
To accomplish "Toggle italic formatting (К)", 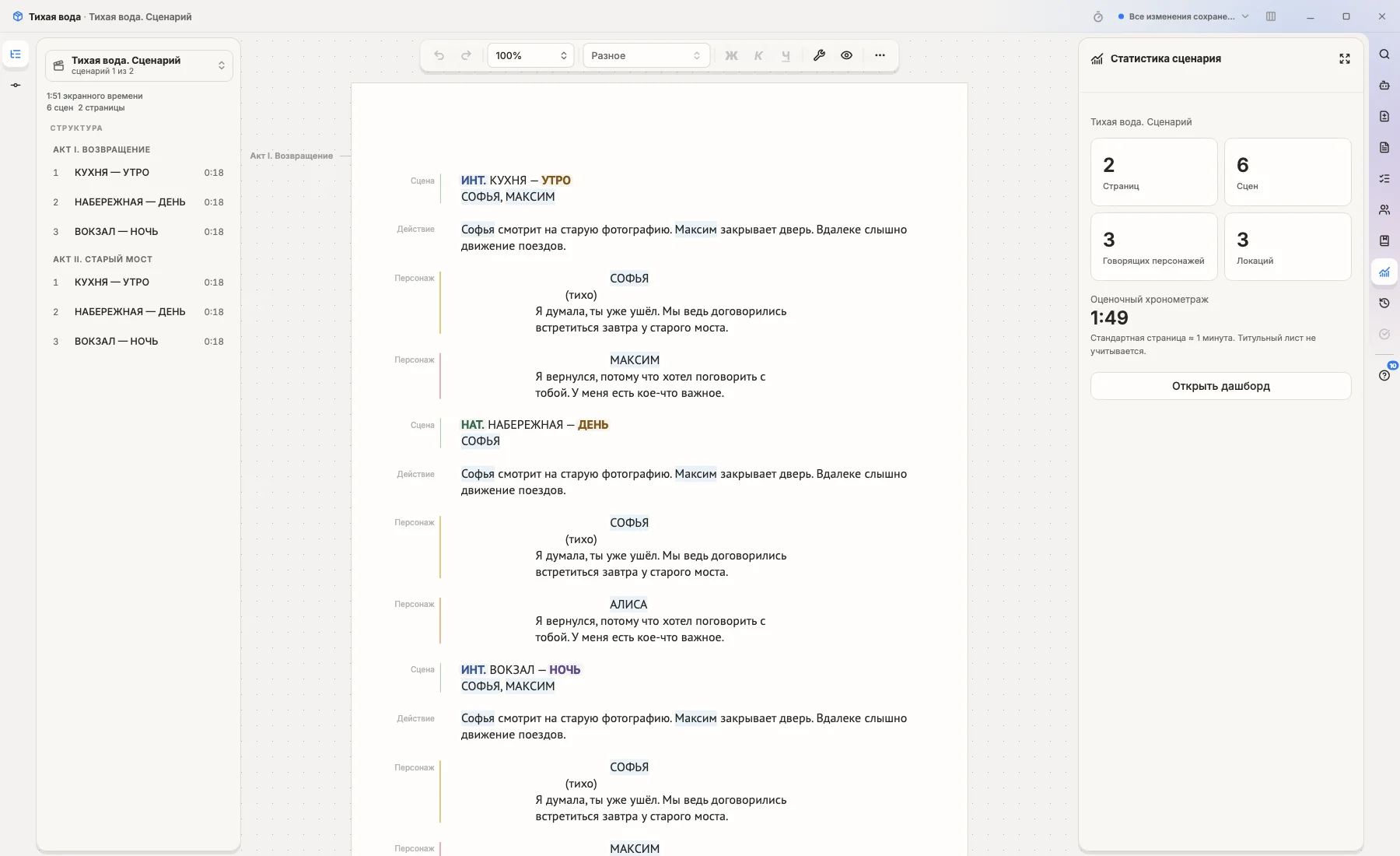I will [x=758, y=55].
